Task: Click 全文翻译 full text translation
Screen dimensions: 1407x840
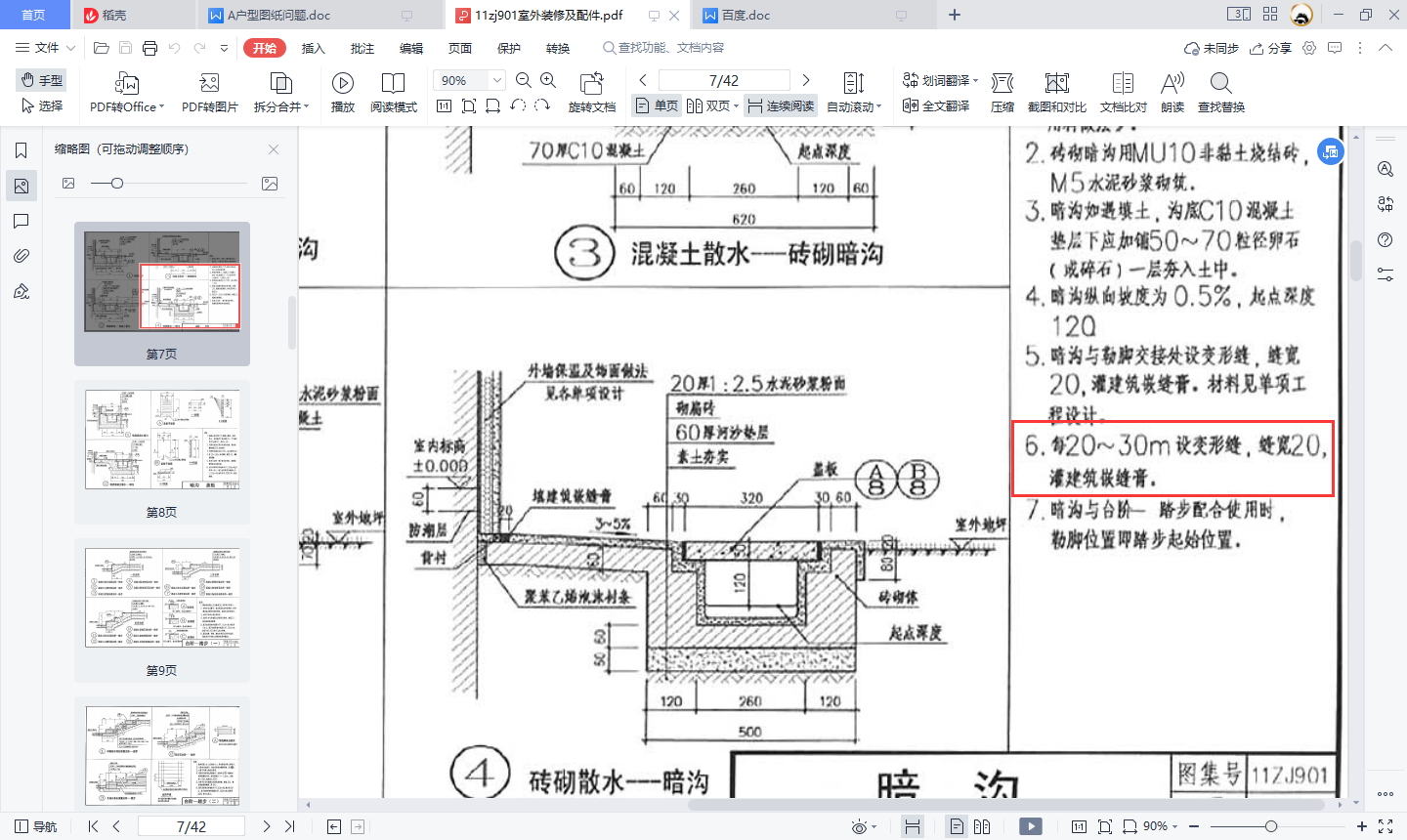Action: click(x=936, y=105)
